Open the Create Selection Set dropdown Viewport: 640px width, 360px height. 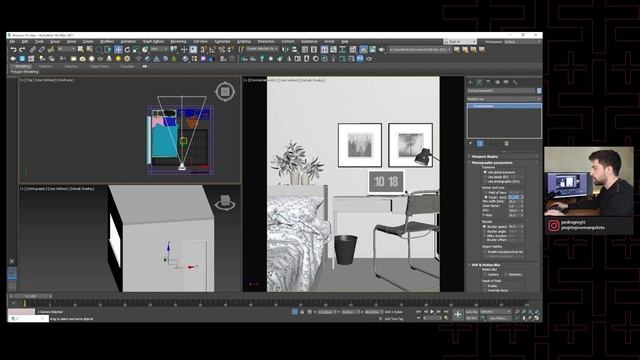point(262,49)
